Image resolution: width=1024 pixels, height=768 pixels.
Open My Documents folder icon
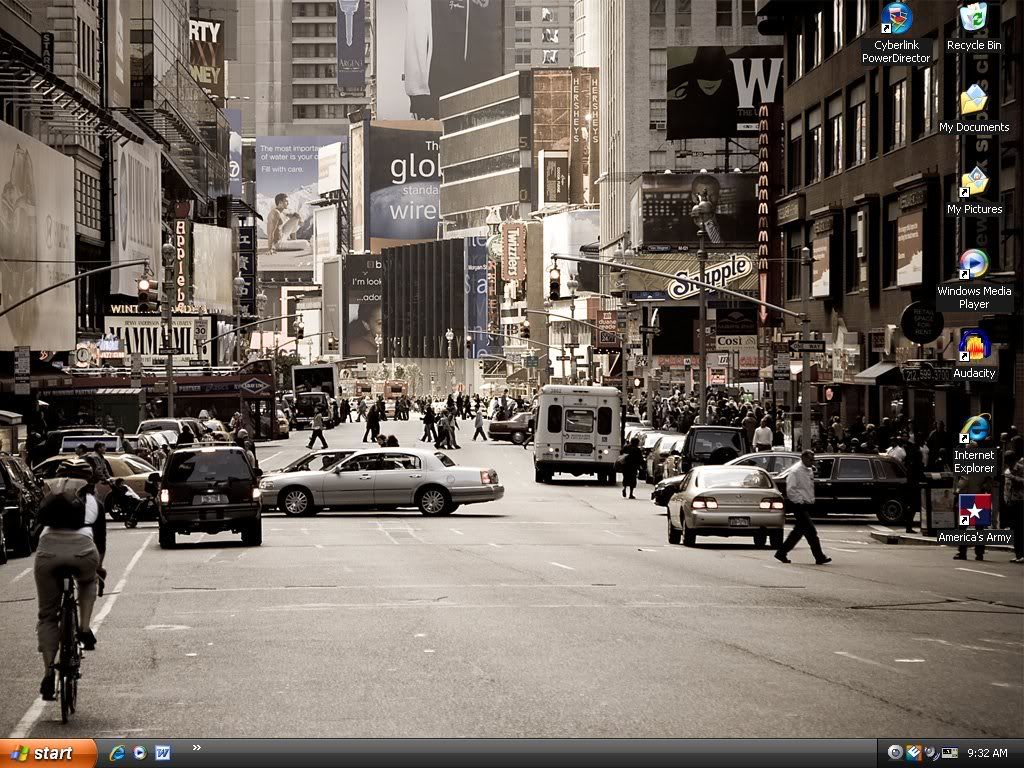pyautogui.click(x=974, y=108)
